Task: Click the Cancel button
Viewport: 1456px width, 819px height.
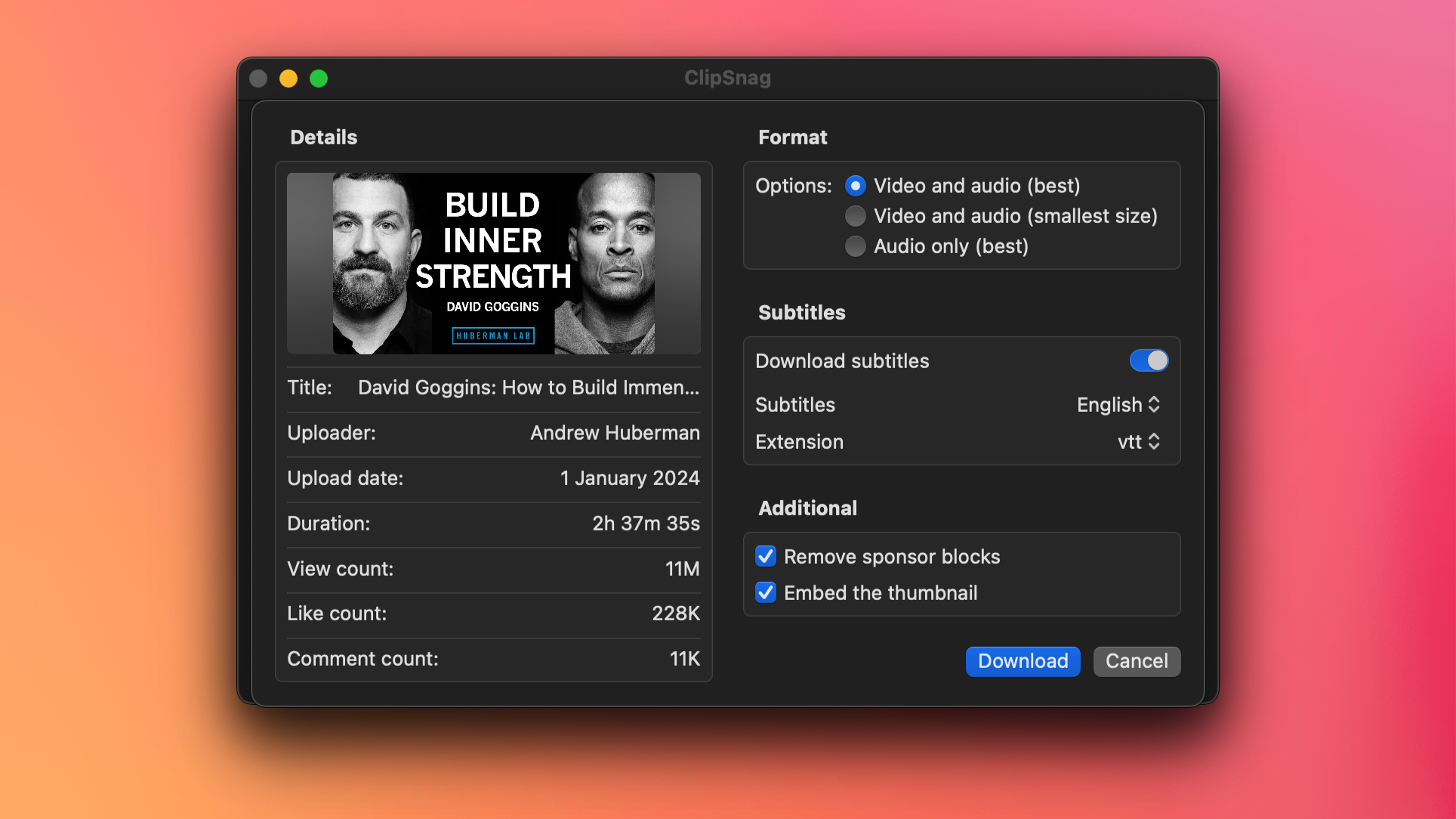Action: pos(1137,661)
